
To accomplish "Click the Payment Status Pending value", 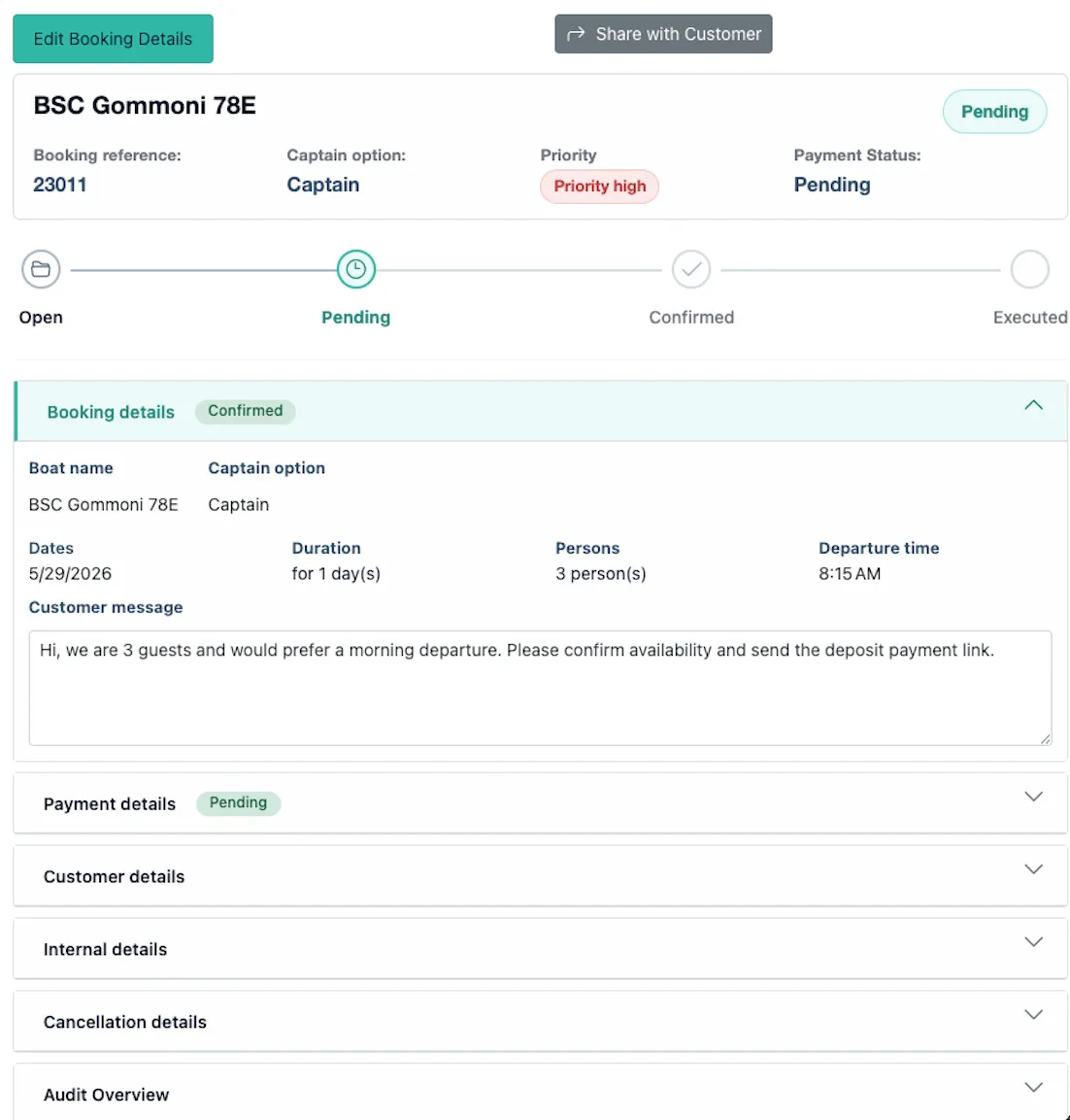I will pyautogui.click(x=832, y=185).
